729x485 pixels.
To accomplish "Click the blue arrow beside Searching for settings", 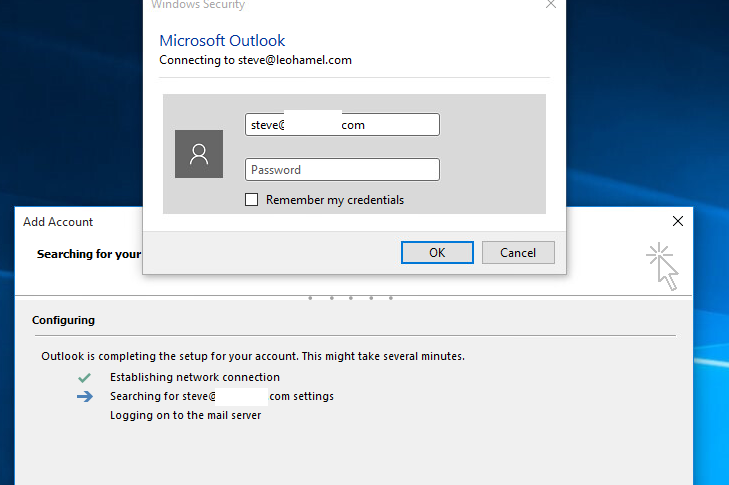I will [x=85, y=396].
